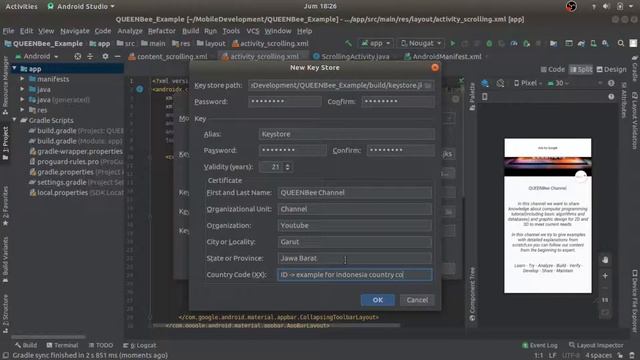Expand the java folder
This screenshot has width=640, height=360.
pyautogui.click(x=22, y=89)
